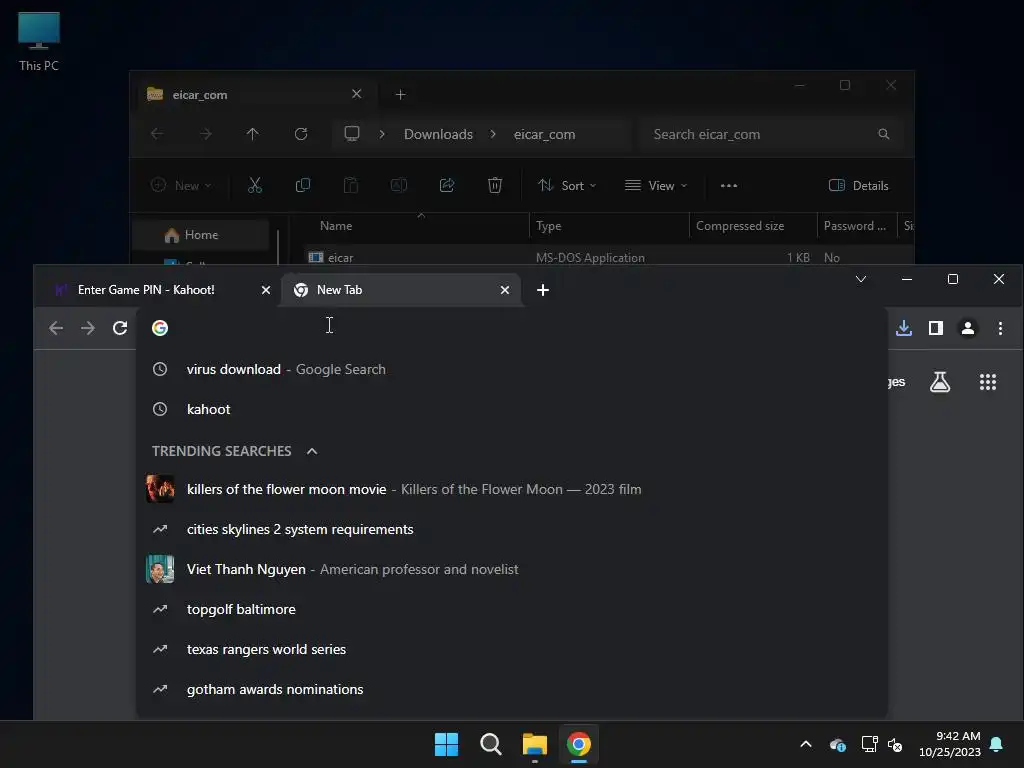Image resolution: width=1024 pixels, height=768 pixels.
Task: Choose 'virus download' search suggestion
Action: [512, 369]
